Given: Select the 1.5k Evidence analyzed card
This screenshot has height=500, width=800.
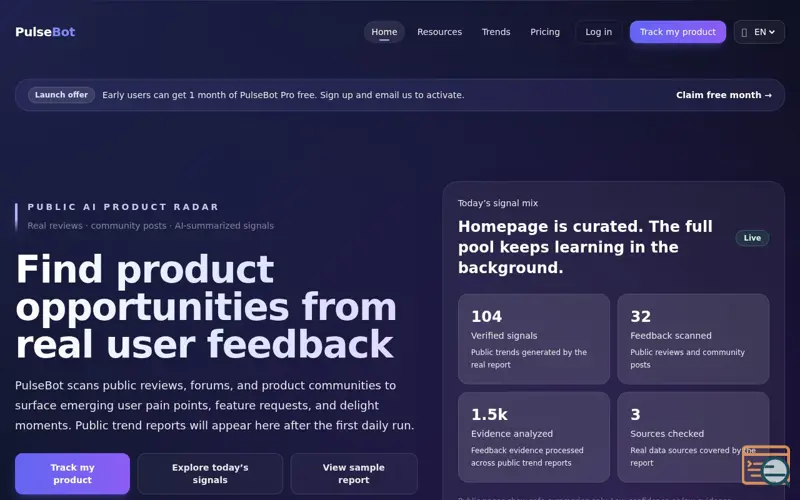Looking at the screenshot, I should click(x=534, y=437).
